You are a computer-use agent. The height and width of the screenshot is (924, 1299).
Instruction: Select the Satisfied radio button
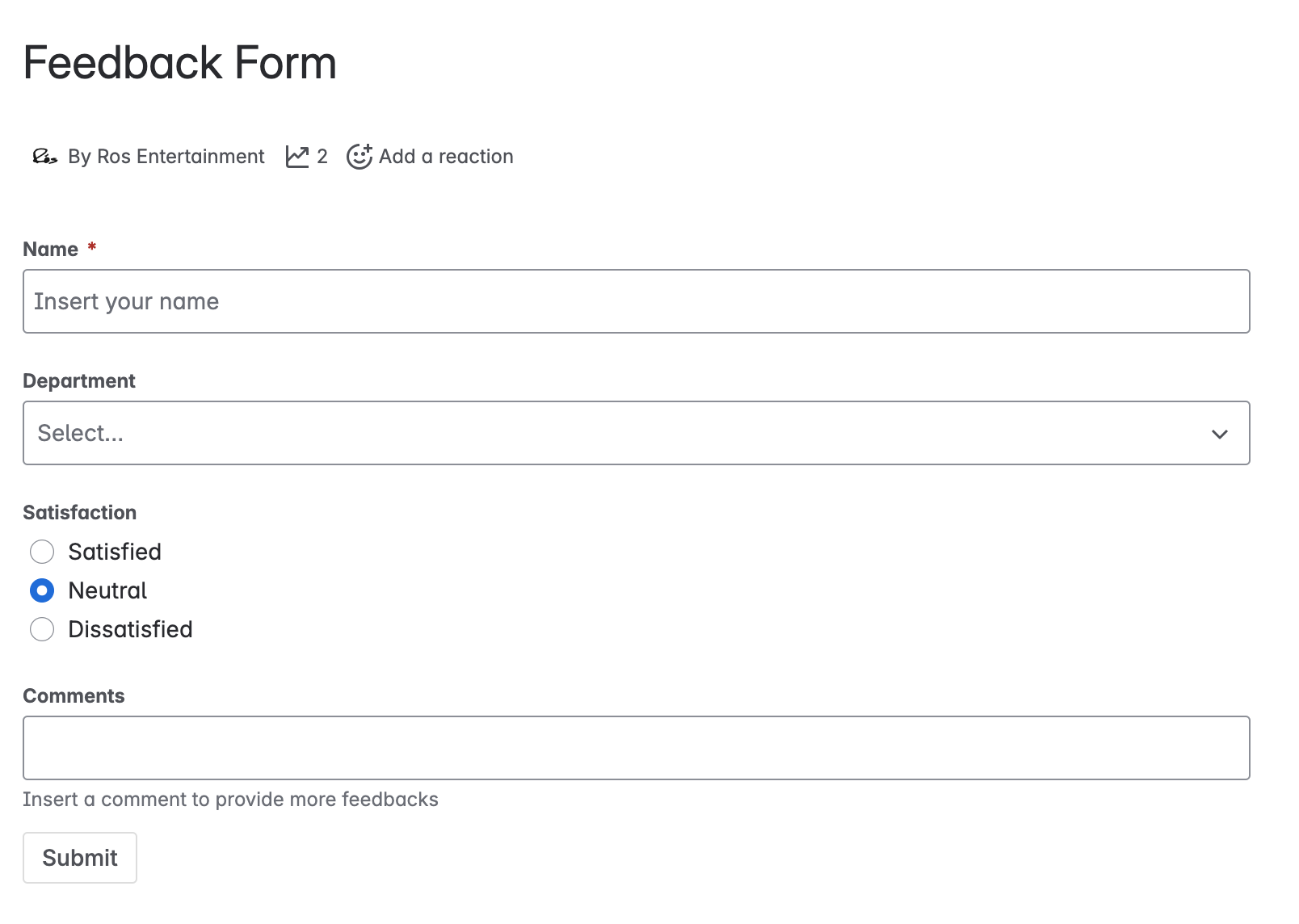pos(41,552)
